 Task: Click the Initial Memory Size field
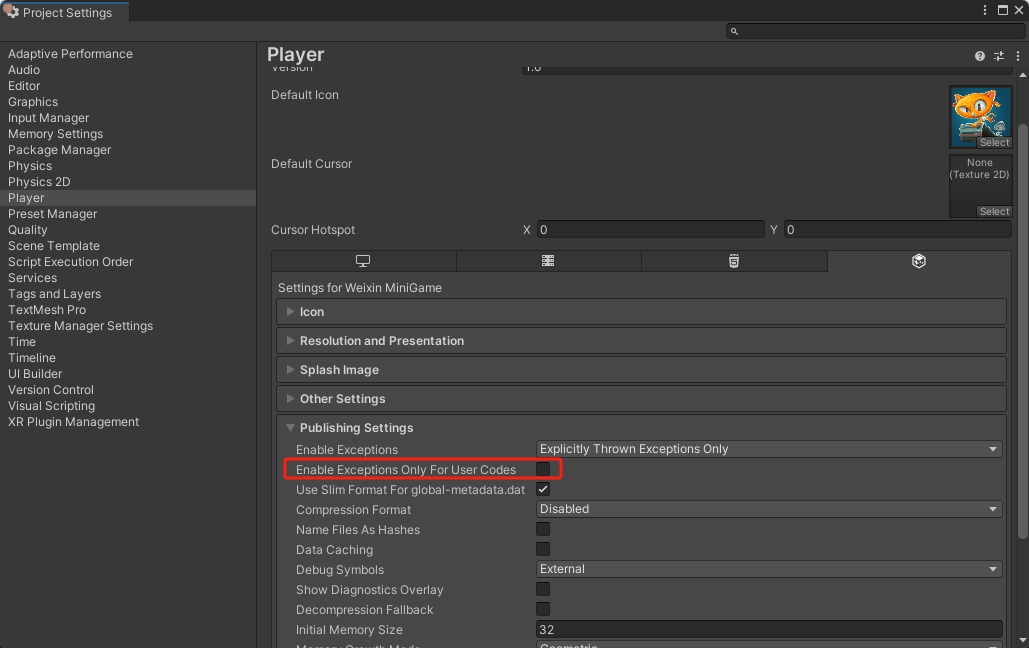point(768,630)
